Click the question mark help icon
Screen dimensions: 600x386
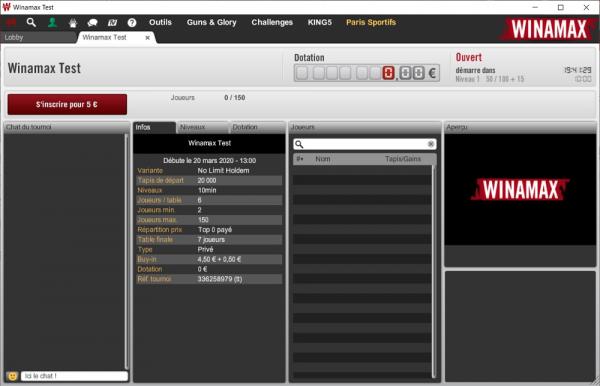[132, 23]
